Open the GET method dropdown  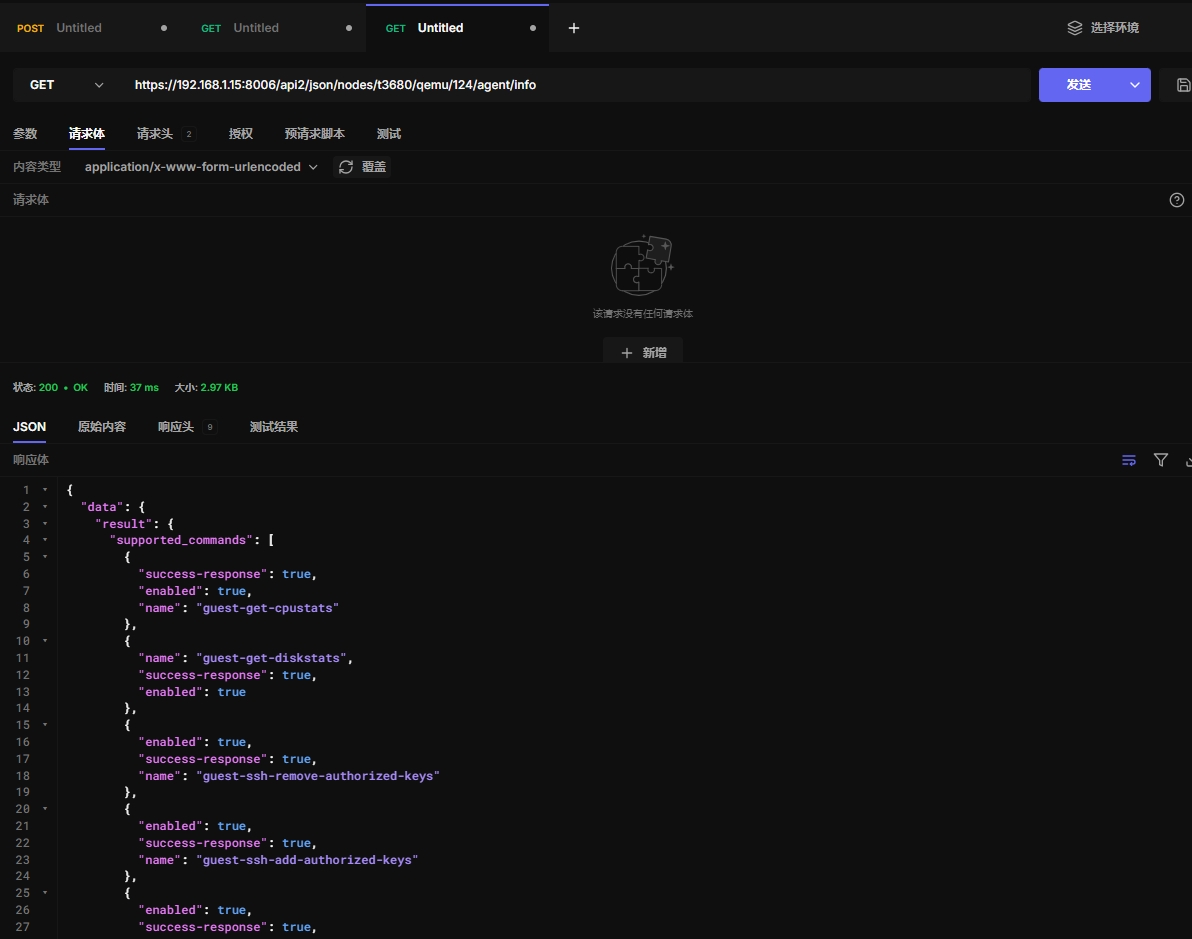[67, 85]
